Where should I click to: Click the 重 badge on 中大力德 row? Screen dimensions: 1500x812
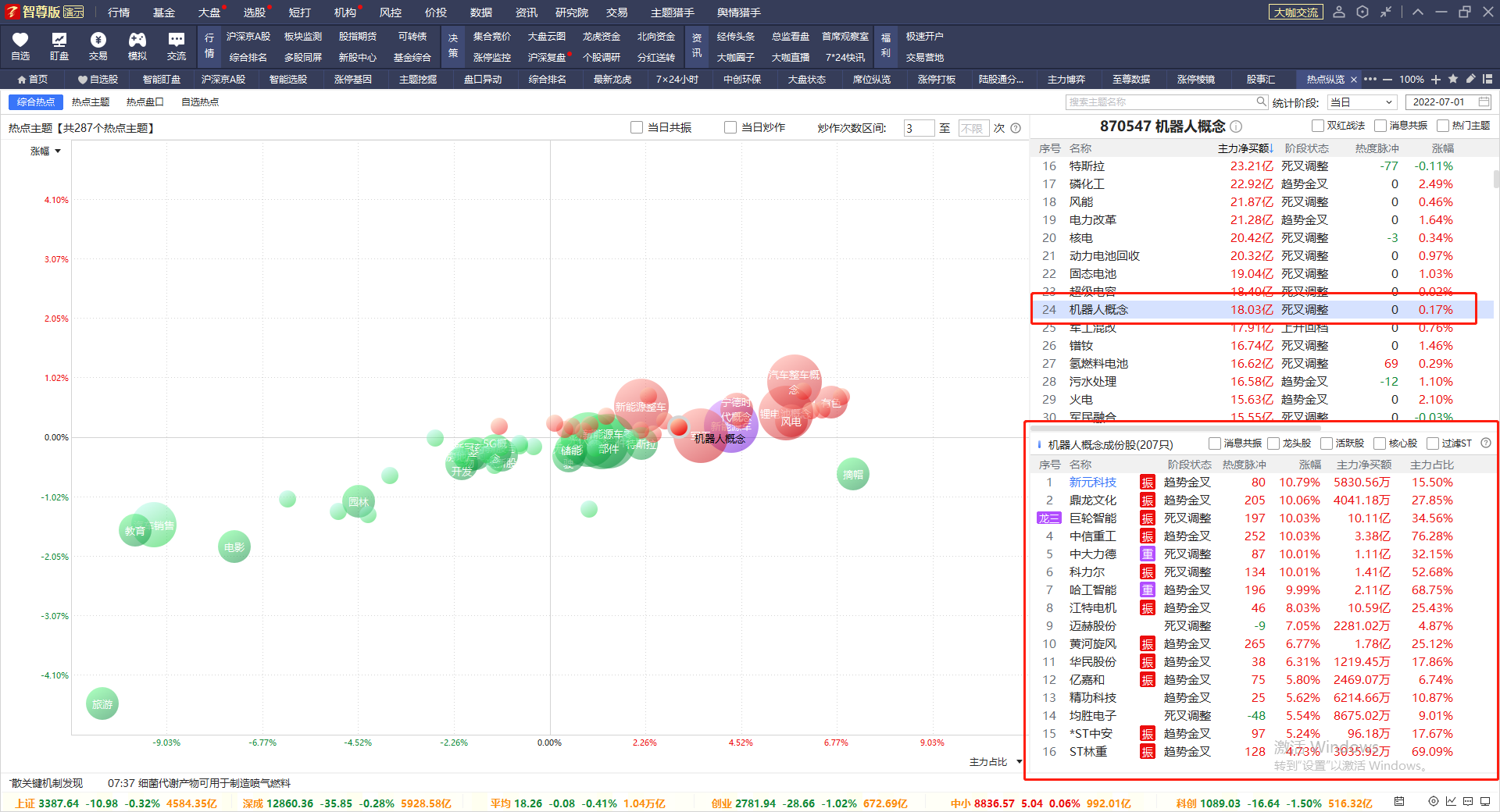coord(1147,554)
